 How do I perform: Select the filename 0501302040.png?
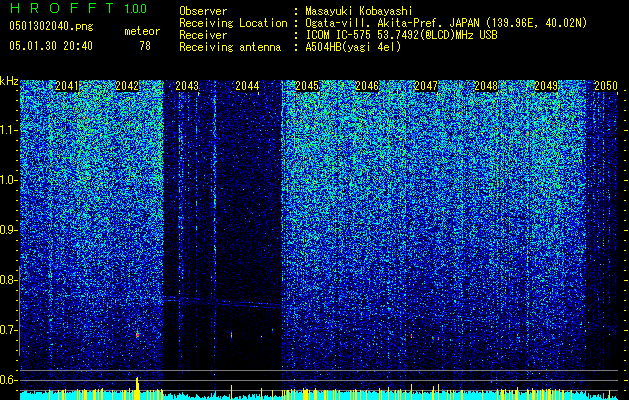click(x=51, y=26)
